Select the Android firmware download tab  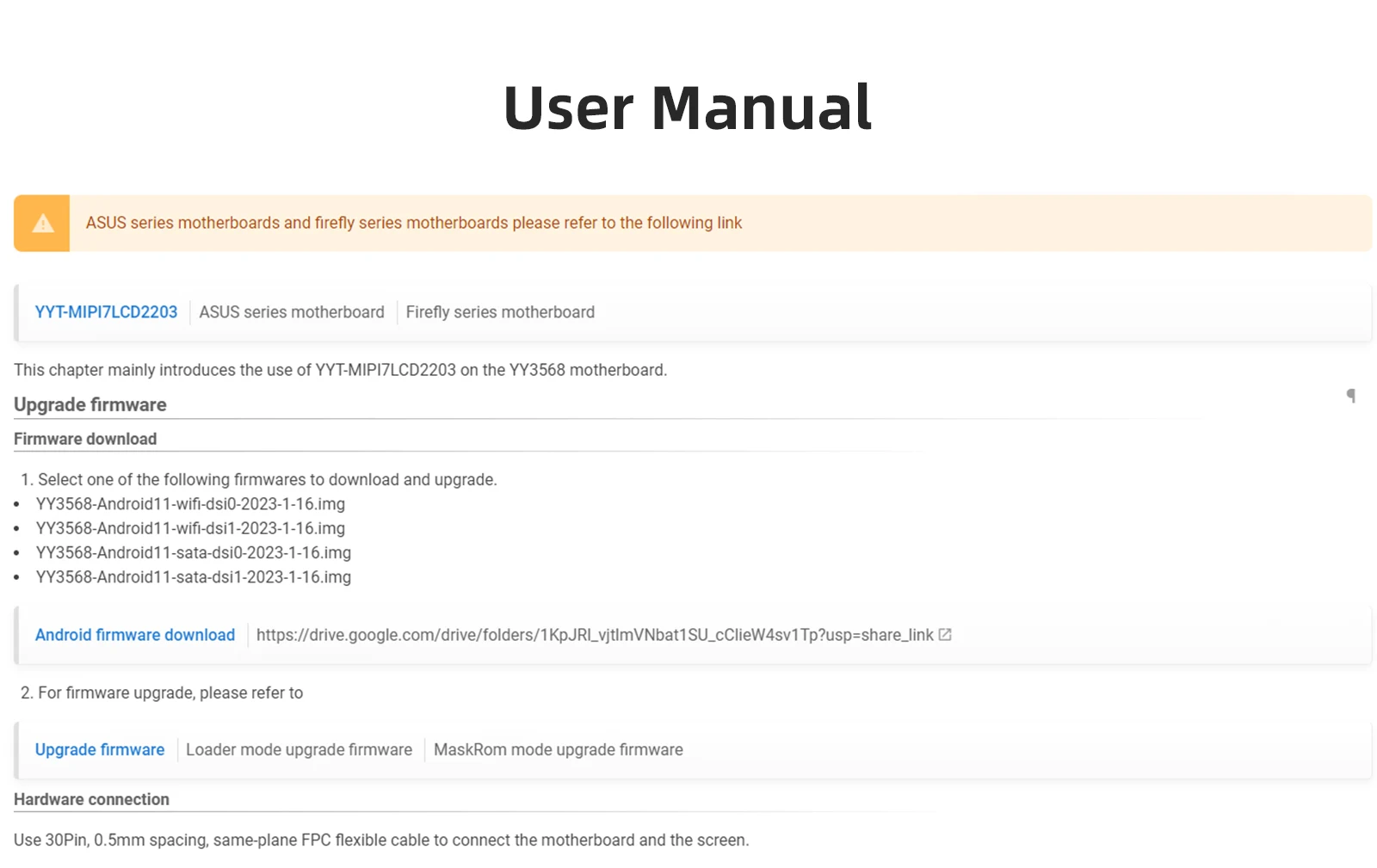click(135, 635)
